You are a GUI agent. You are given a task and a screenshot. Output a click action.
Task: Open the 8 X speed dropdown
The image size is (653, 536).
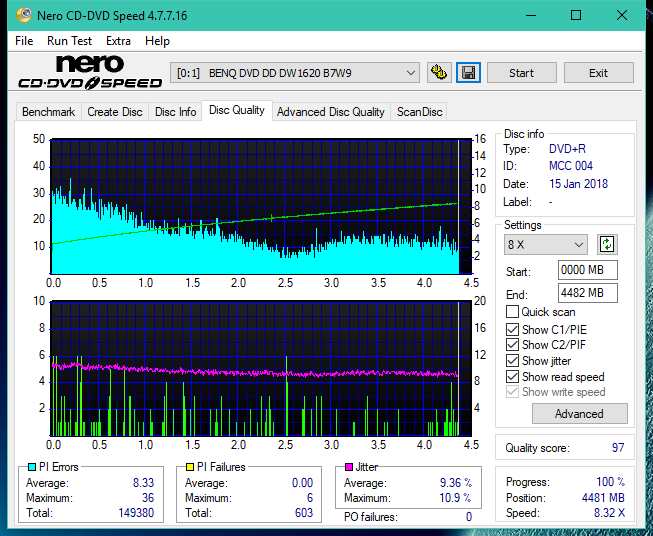click(546, 244)
